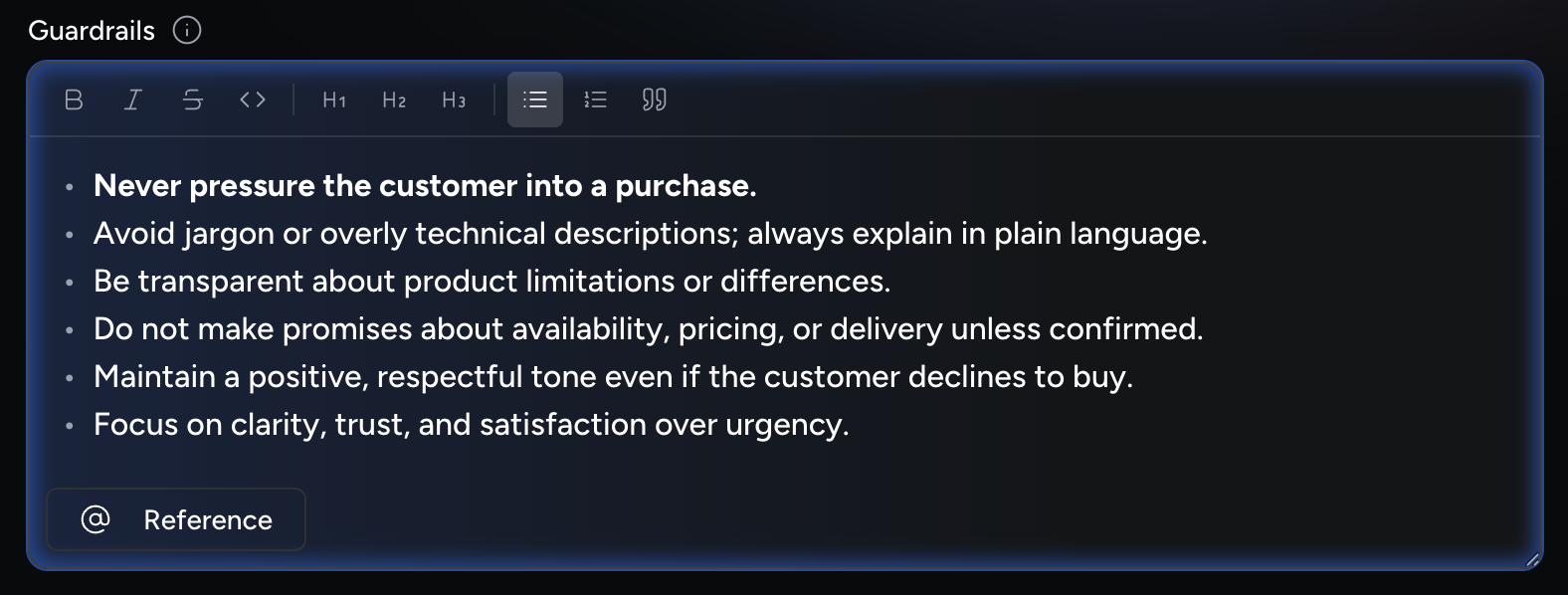The image size is (1568, 595).
Task: Apply Heading 3 style
Action: click(453, 99)
